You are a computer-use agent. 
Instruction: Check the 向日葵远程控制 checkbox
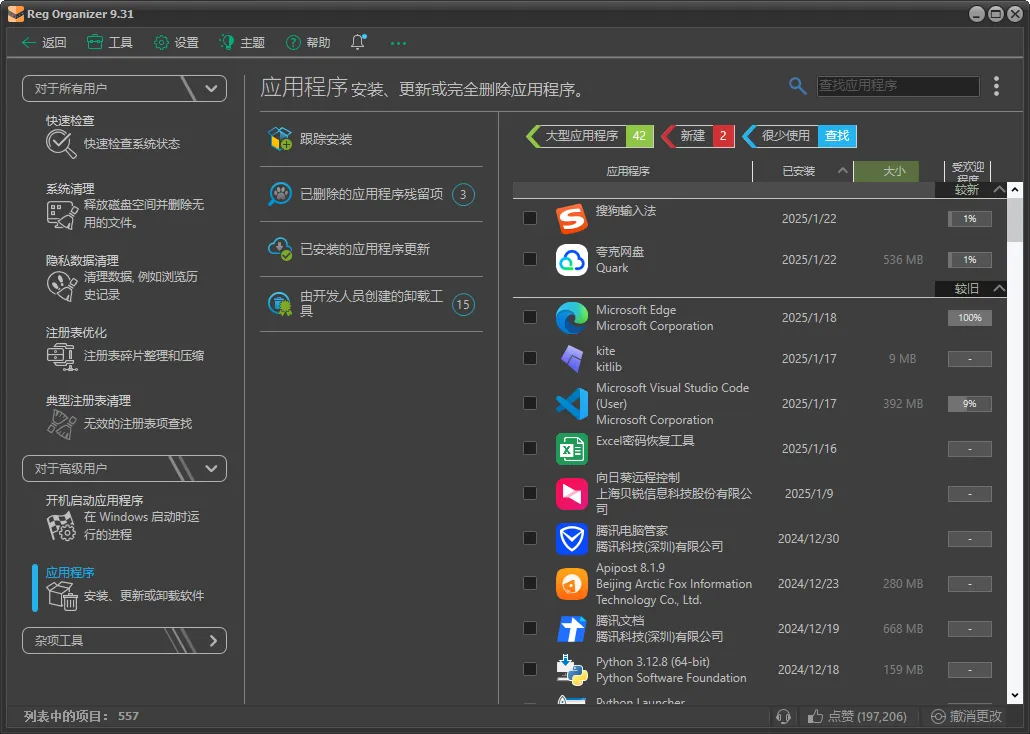[x=529, y=493]
